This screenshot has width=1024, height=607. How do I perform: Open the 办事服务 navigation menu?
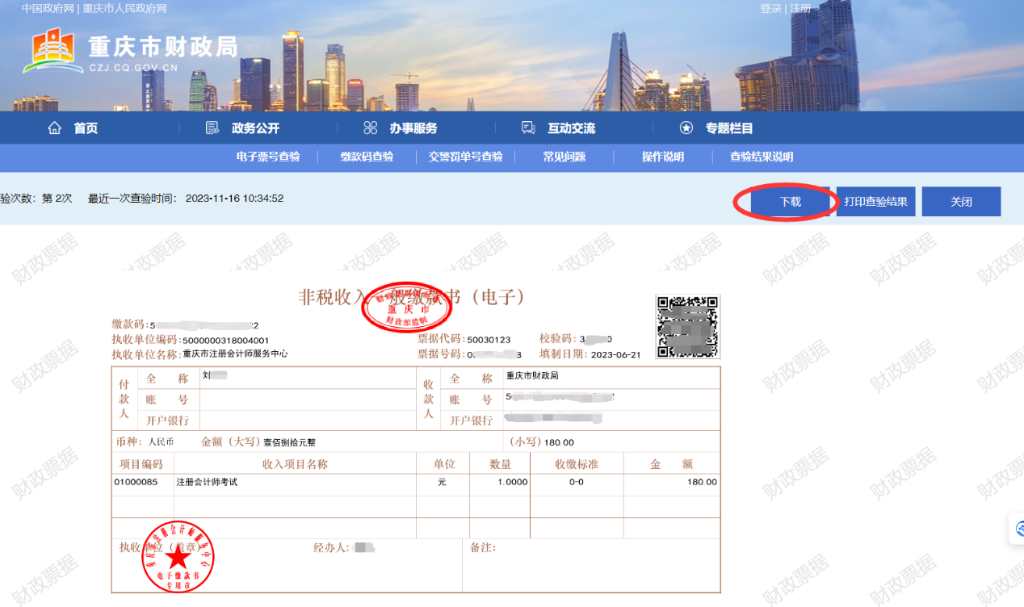click(x=413, y=128)
